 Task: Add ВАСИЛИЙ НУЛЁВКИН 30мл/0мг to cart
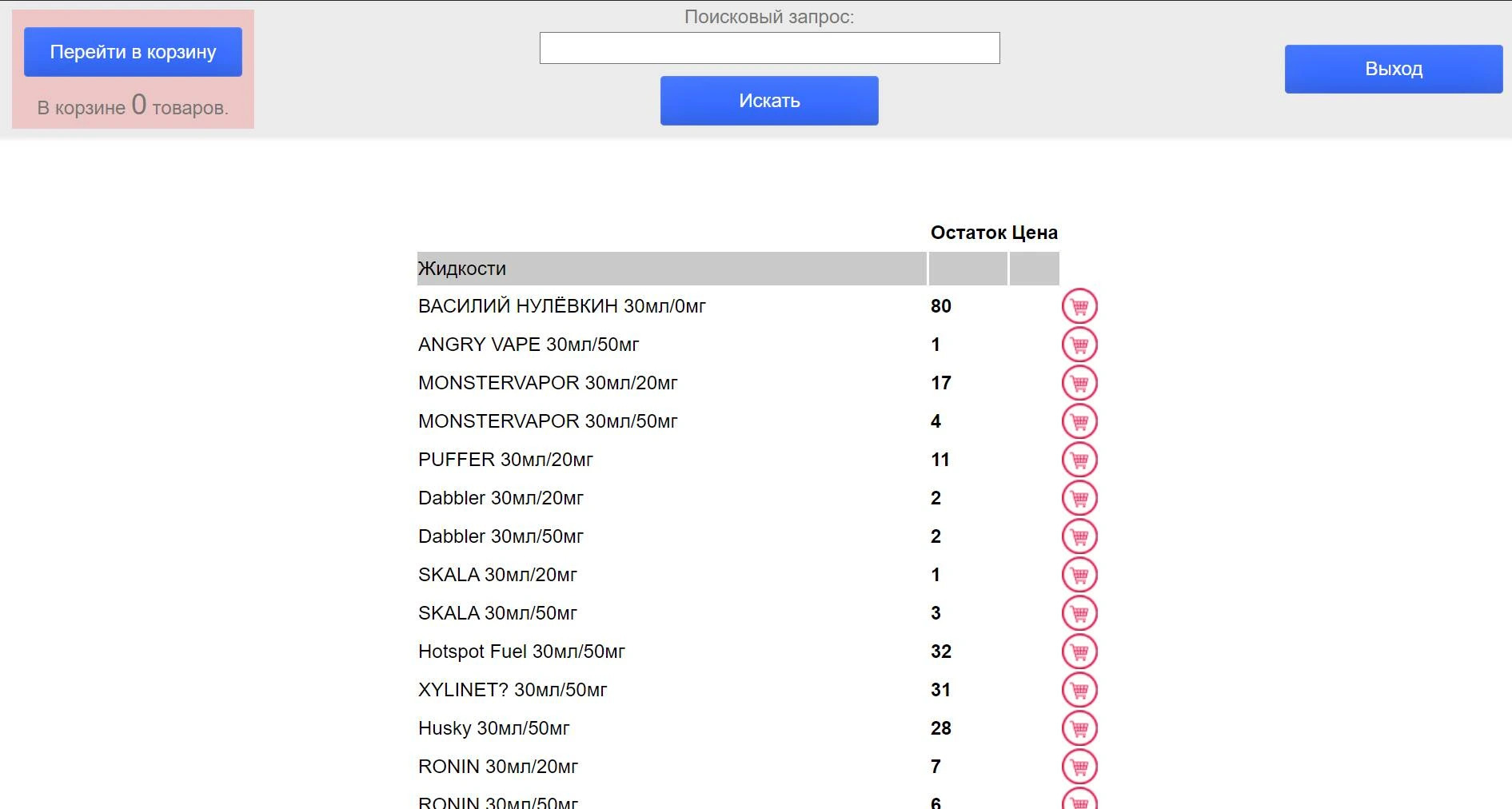(x=1079, y=306)
